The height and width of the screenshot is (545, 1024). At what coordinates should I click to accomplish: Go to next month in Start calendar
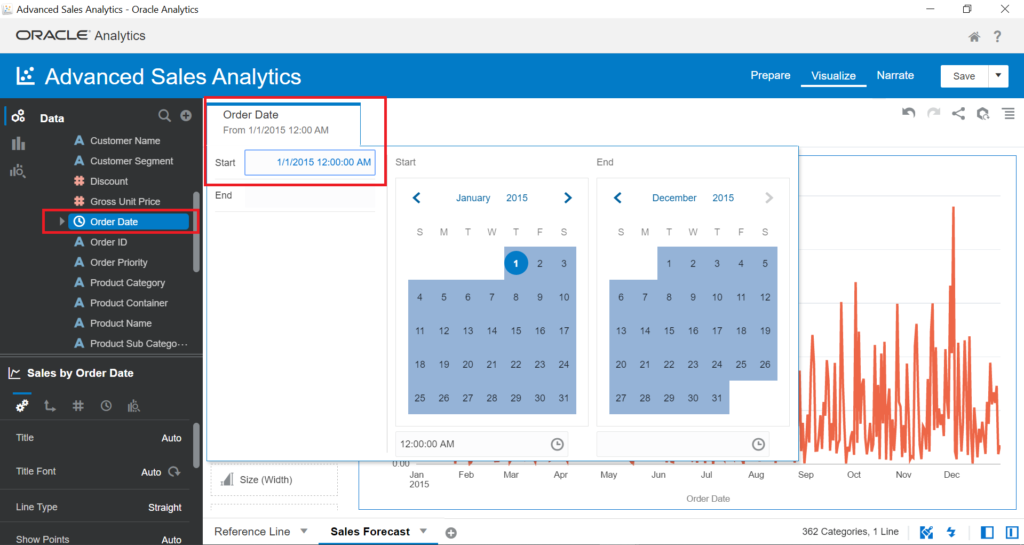coord(568,198)
